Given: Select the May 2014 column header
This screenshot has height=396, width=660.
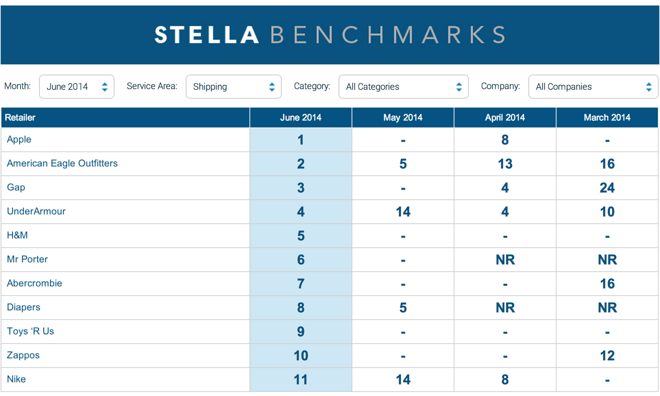Looking at the screenshot, I should point(403,117).
